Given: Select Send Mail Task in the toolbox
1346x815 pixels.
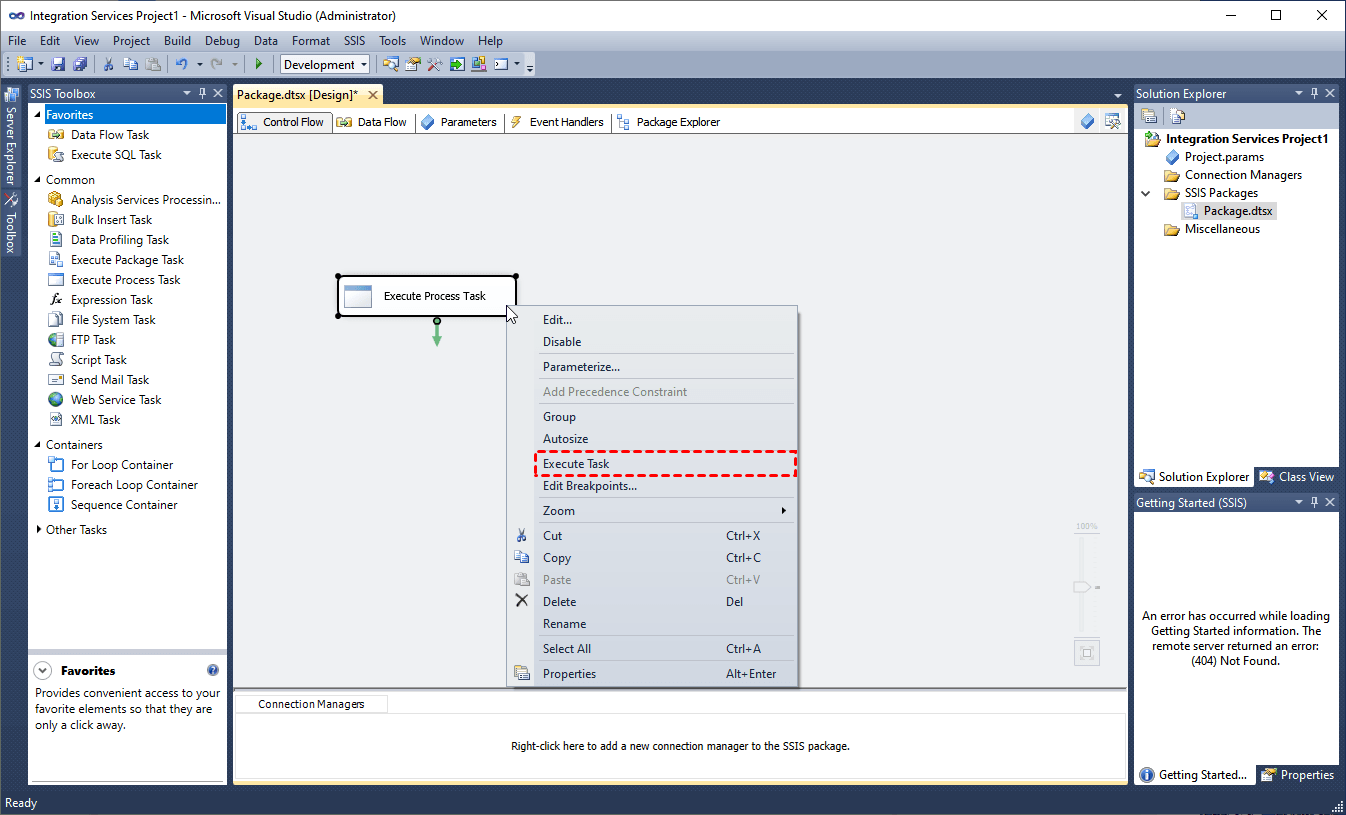Looking at the screenshot, I should coord(110,380).
